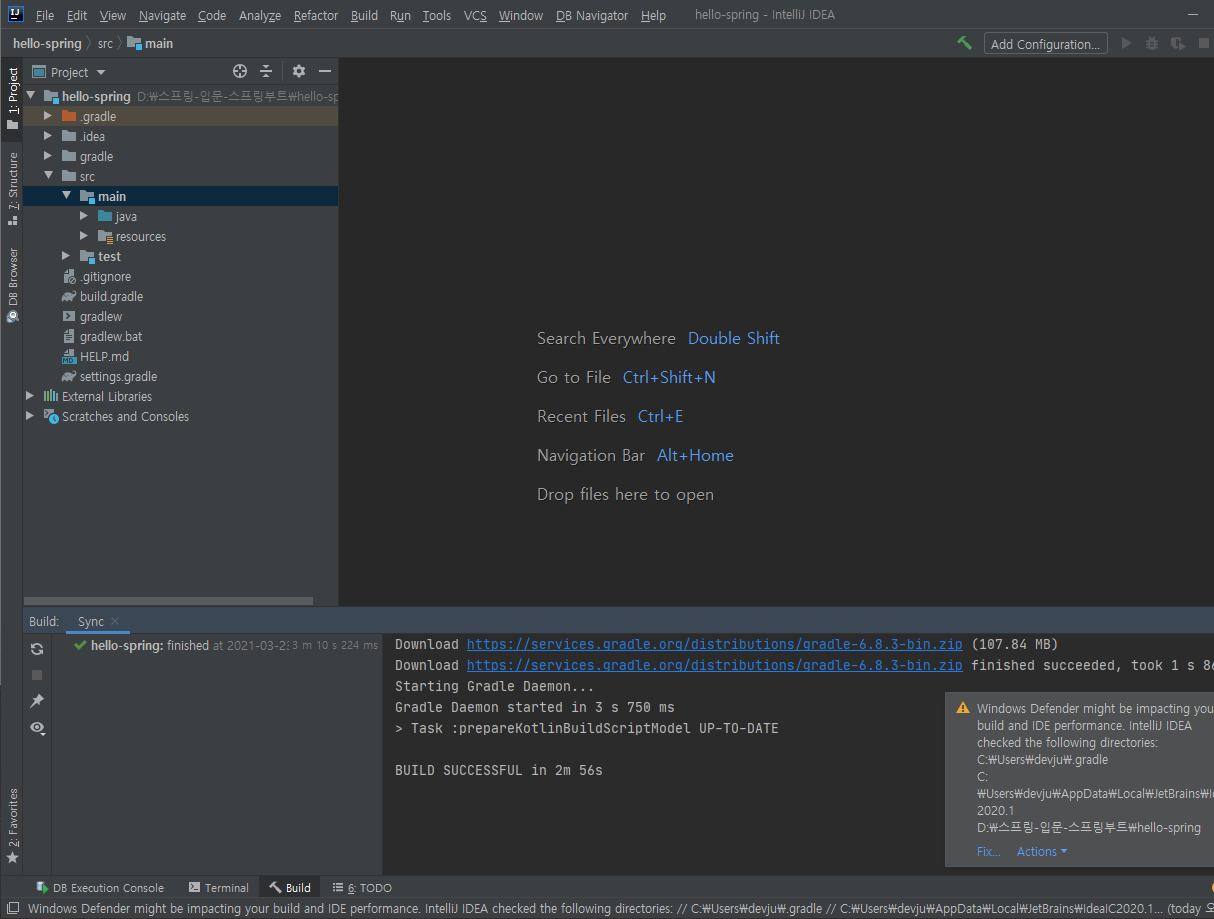Click the 1: Project tool window stripe button
This screenshot has height=919, width=1214.
pyautogui.click(x=12, y=98)
